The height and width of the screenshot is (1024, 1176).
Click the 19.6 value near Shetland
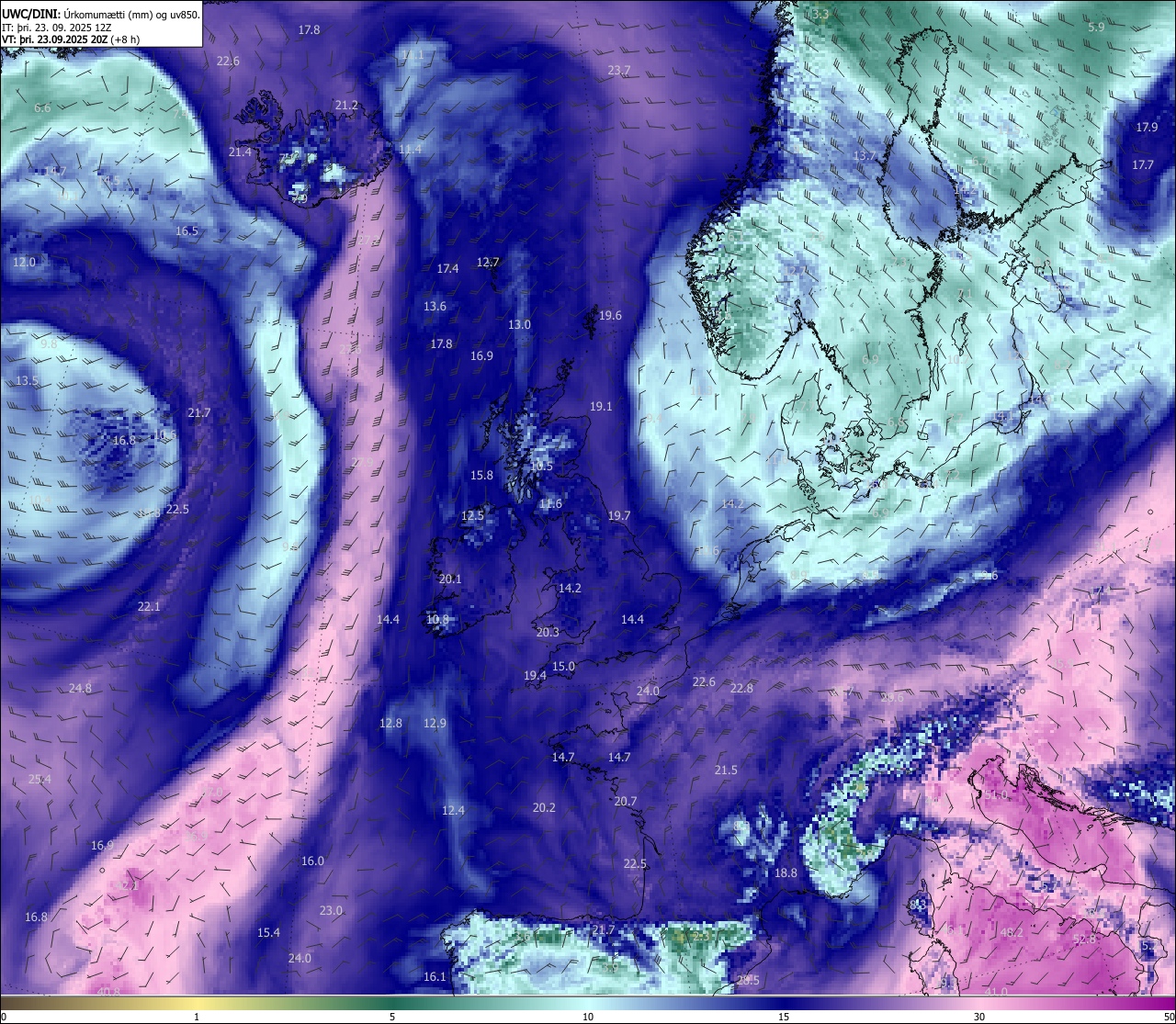pyautogui.click(x=610, y=316)
